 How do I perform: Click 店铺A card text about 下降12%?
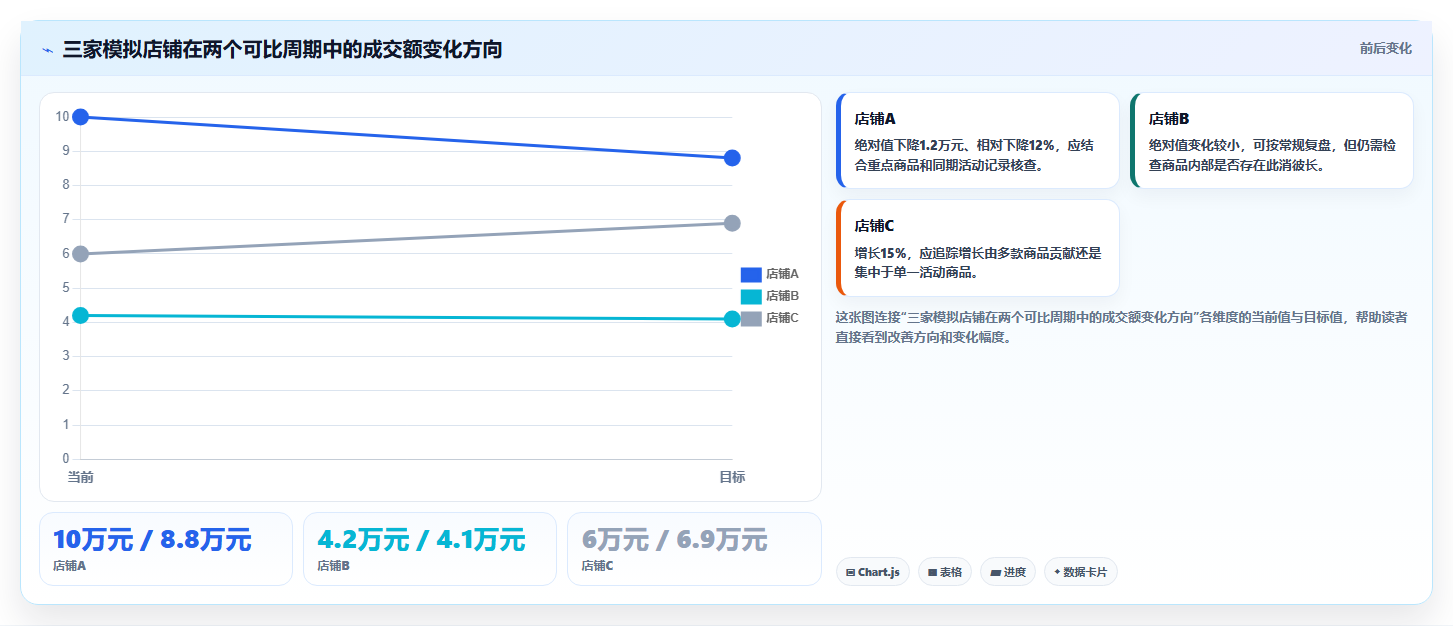(974, 155)
